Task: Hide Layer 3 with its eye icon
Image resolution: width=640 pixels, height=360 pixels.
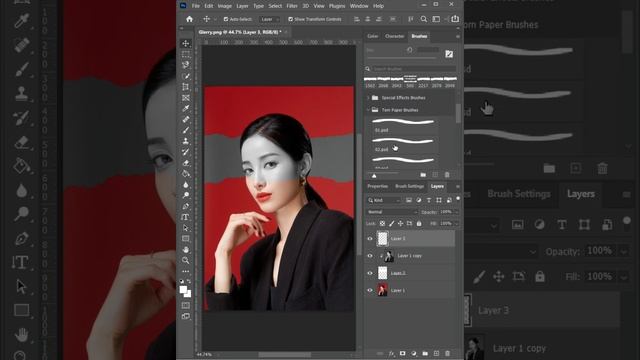Action: [370, 239]
